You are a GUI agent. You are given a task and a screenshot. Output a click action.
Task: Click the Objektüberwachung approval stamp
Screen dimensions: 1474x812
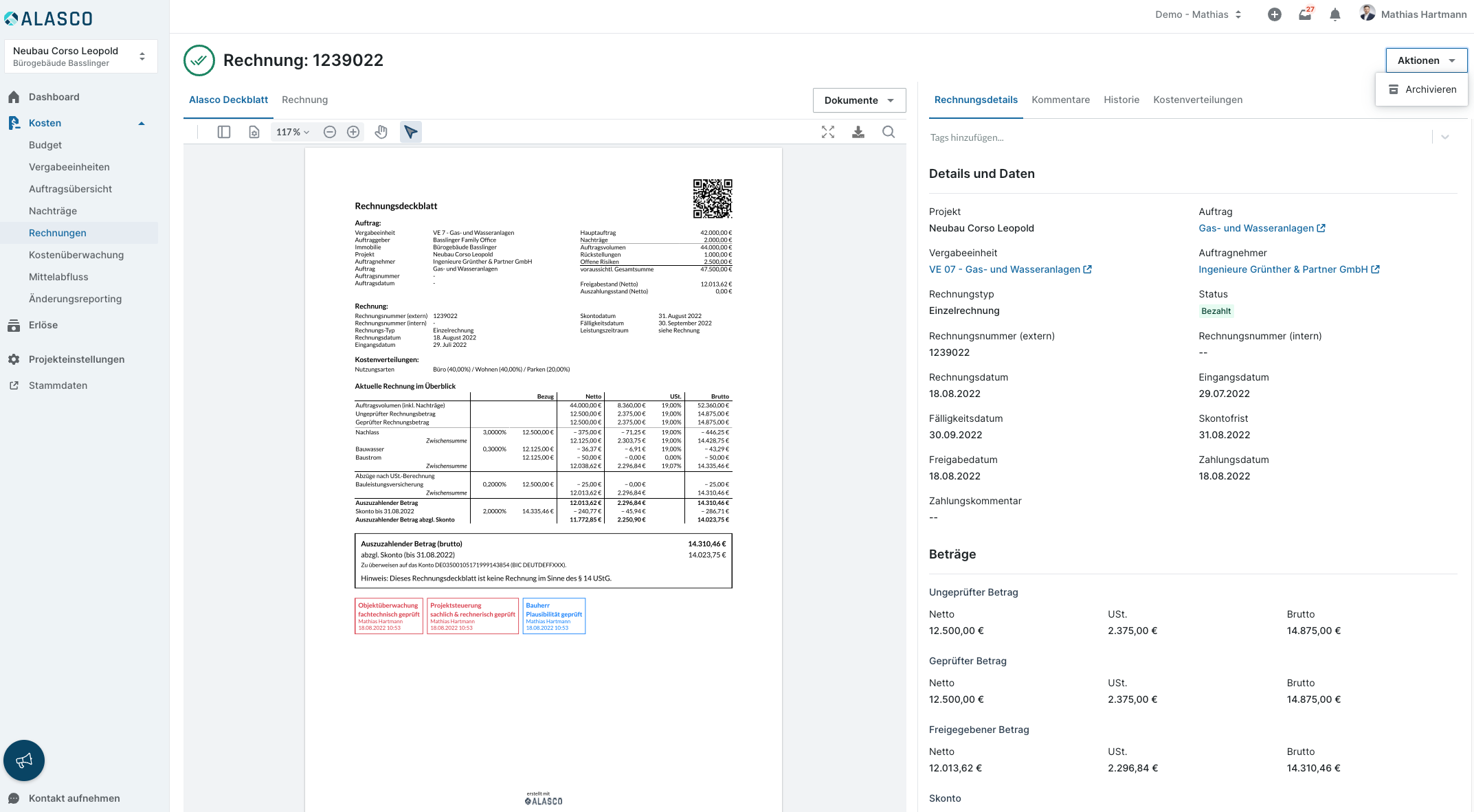pos(389,616)
